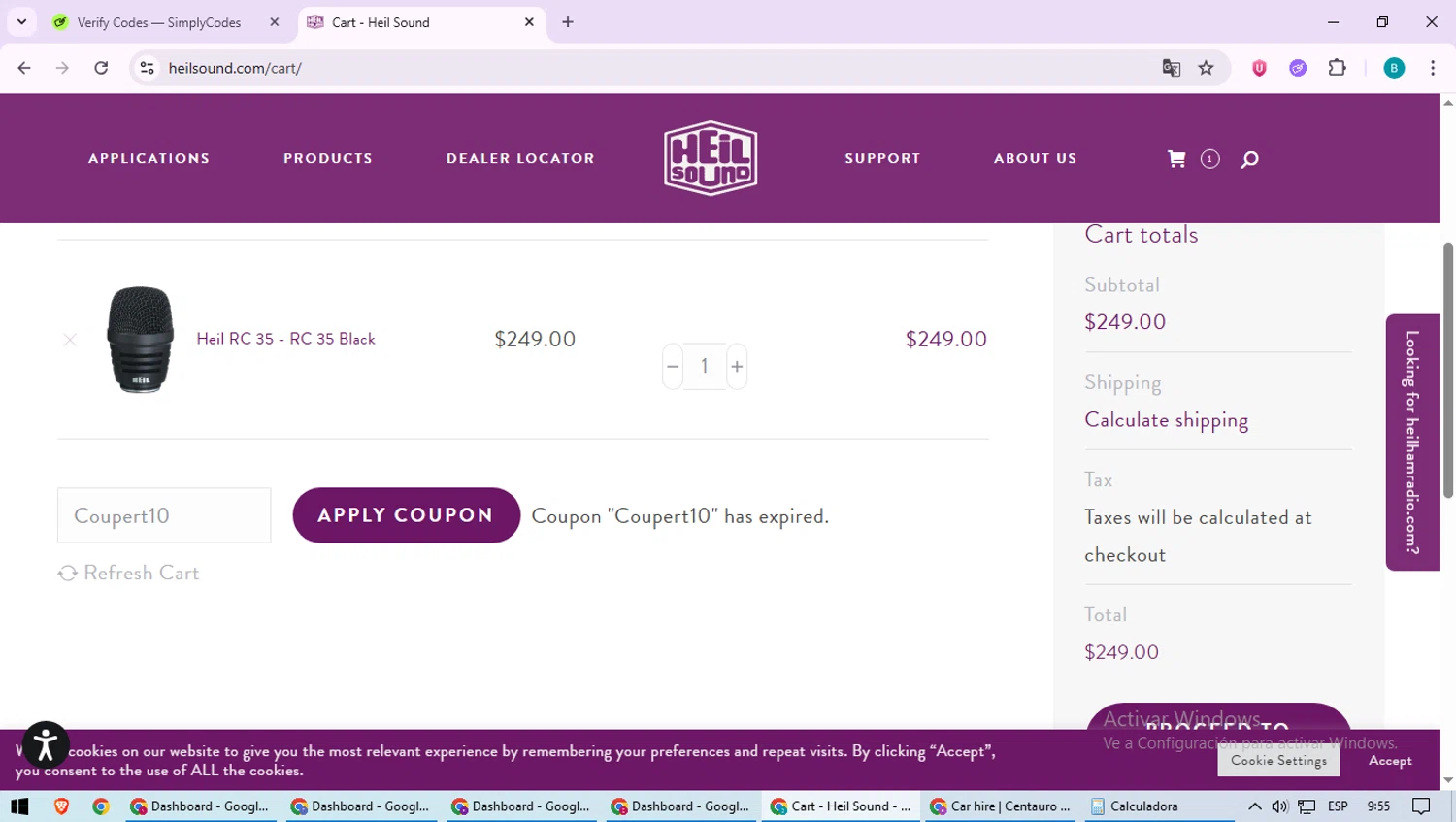
Task: Click Cookie Settings button
Action: 1278,761
